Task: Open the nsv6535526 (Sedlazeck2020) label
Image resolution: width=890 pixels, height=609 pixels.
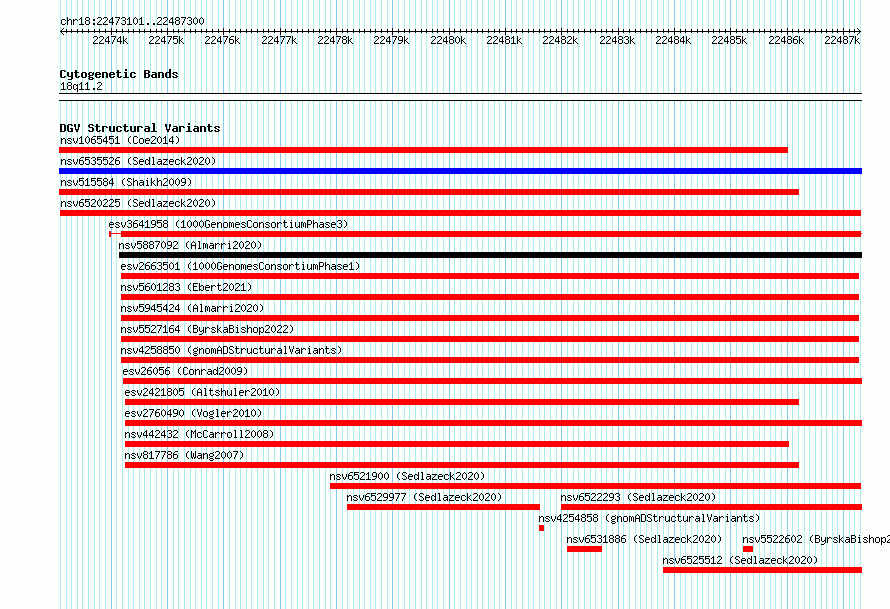Action: coord(138,161)
